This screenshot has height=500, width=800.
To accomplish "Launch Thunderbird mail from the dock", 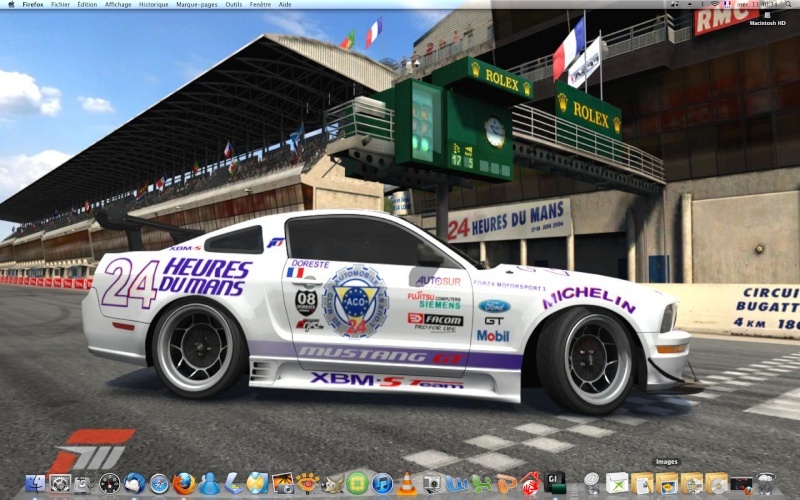I will (x=134, y=483).
